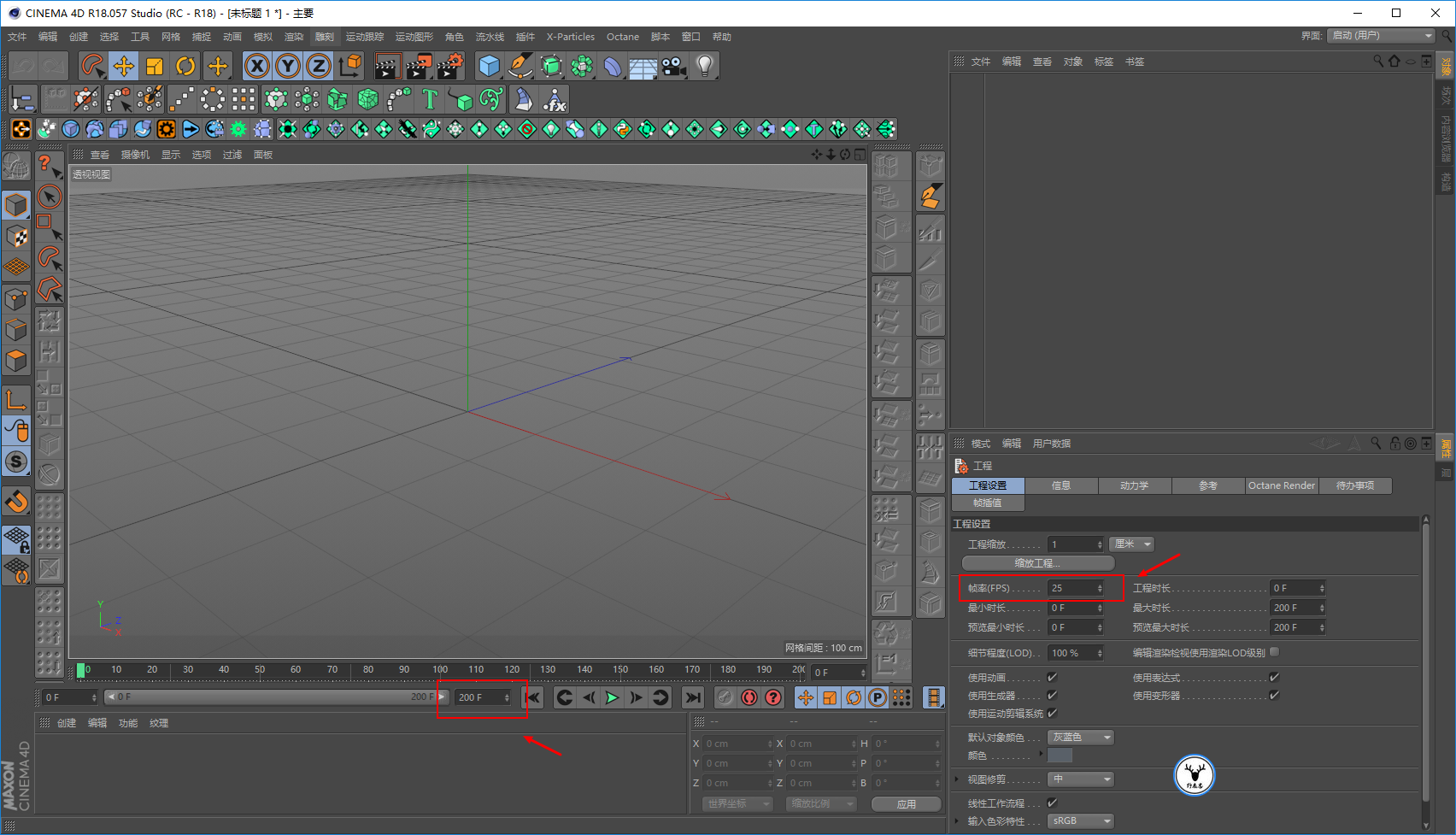
Task: Toggle the 线性工作流程 checkbox
Action: 1052,803
